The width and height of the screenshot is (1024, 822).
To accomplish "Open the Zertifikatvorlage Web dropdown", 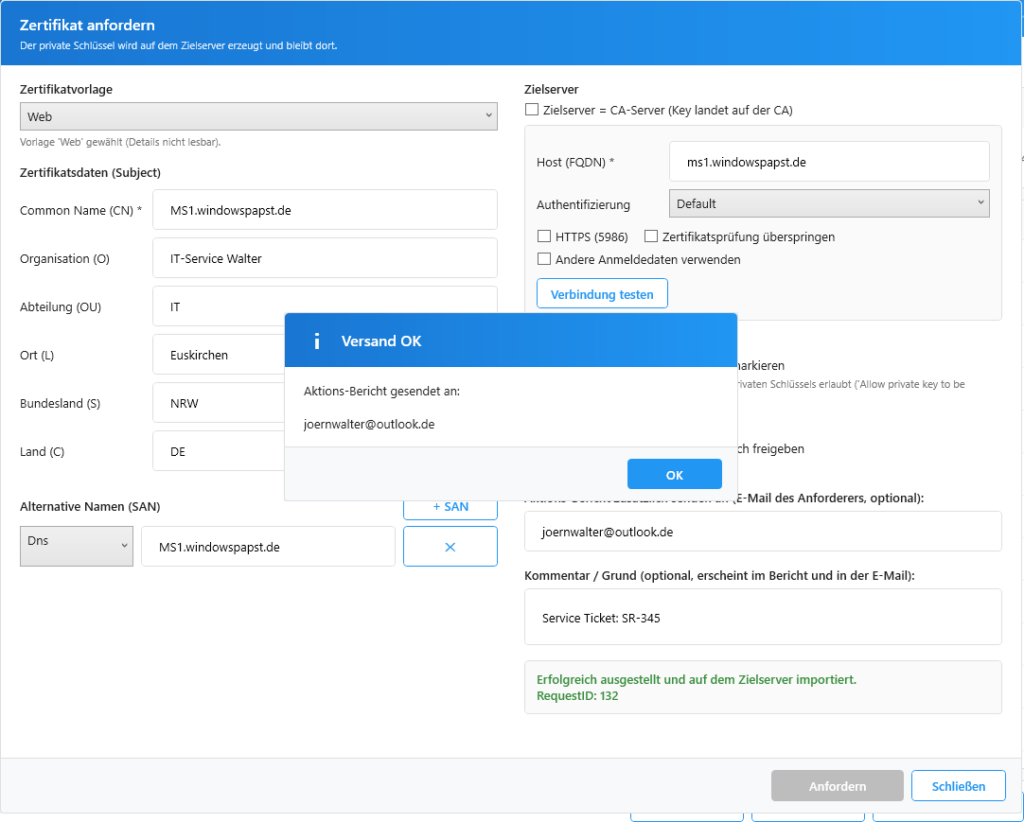I will pyautogui.click(x=259, y=116).
